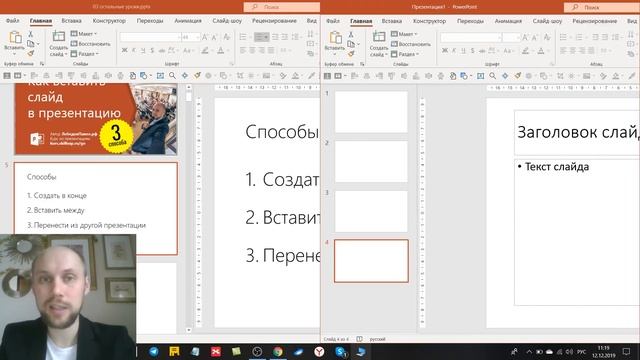Click the font color A in left window
This screenshot has height=360, width=640.
pyautogui.click(x=222, y=51)
